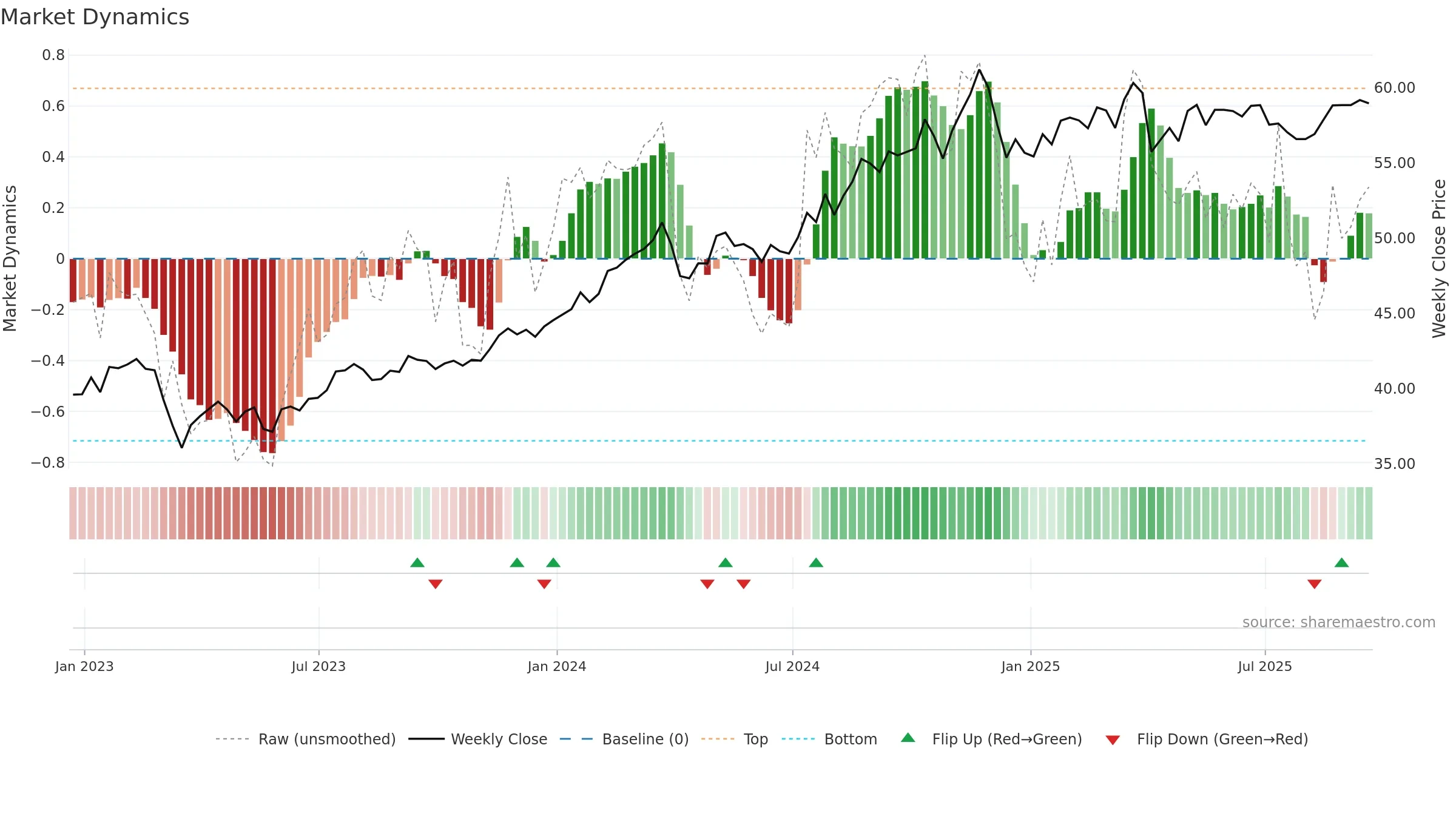Click the Jan 2023 axis label

pyautogui.click(x=84, y=666)
